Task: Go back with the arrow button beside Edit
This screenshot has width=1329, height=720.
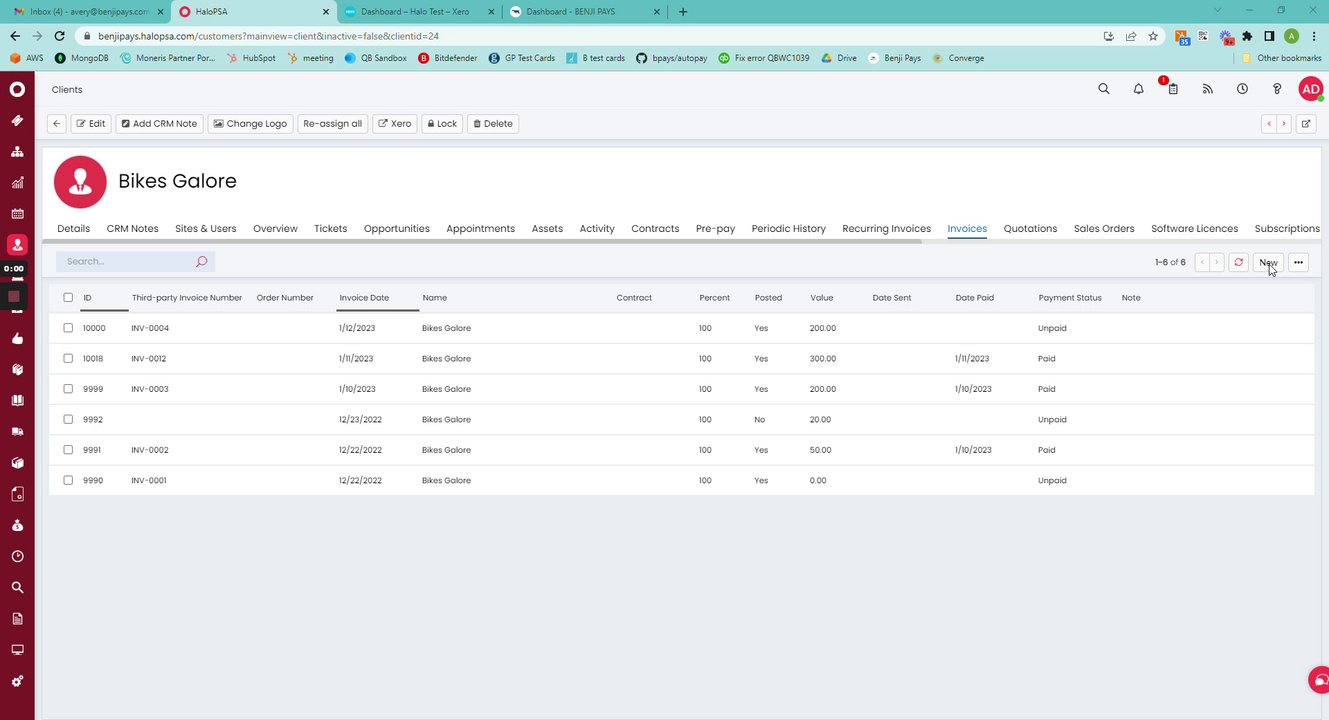Action: point(57,124)
